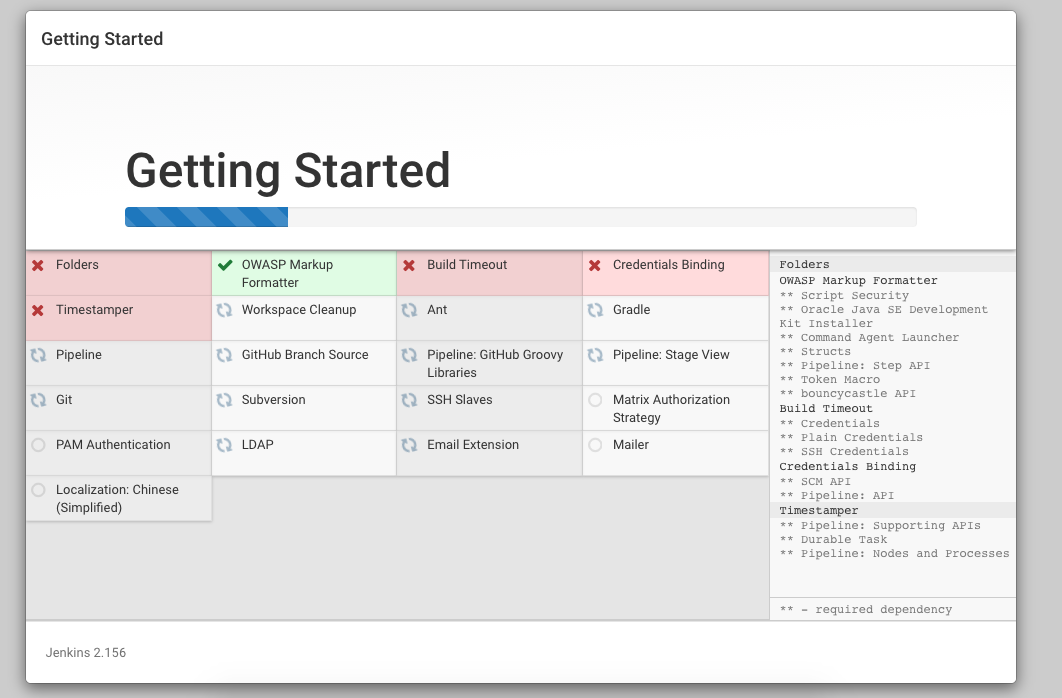The width and height of the screenshot is (1062, 698).
Task: Click the sync icon beside Ant
Action: point(409,310)
